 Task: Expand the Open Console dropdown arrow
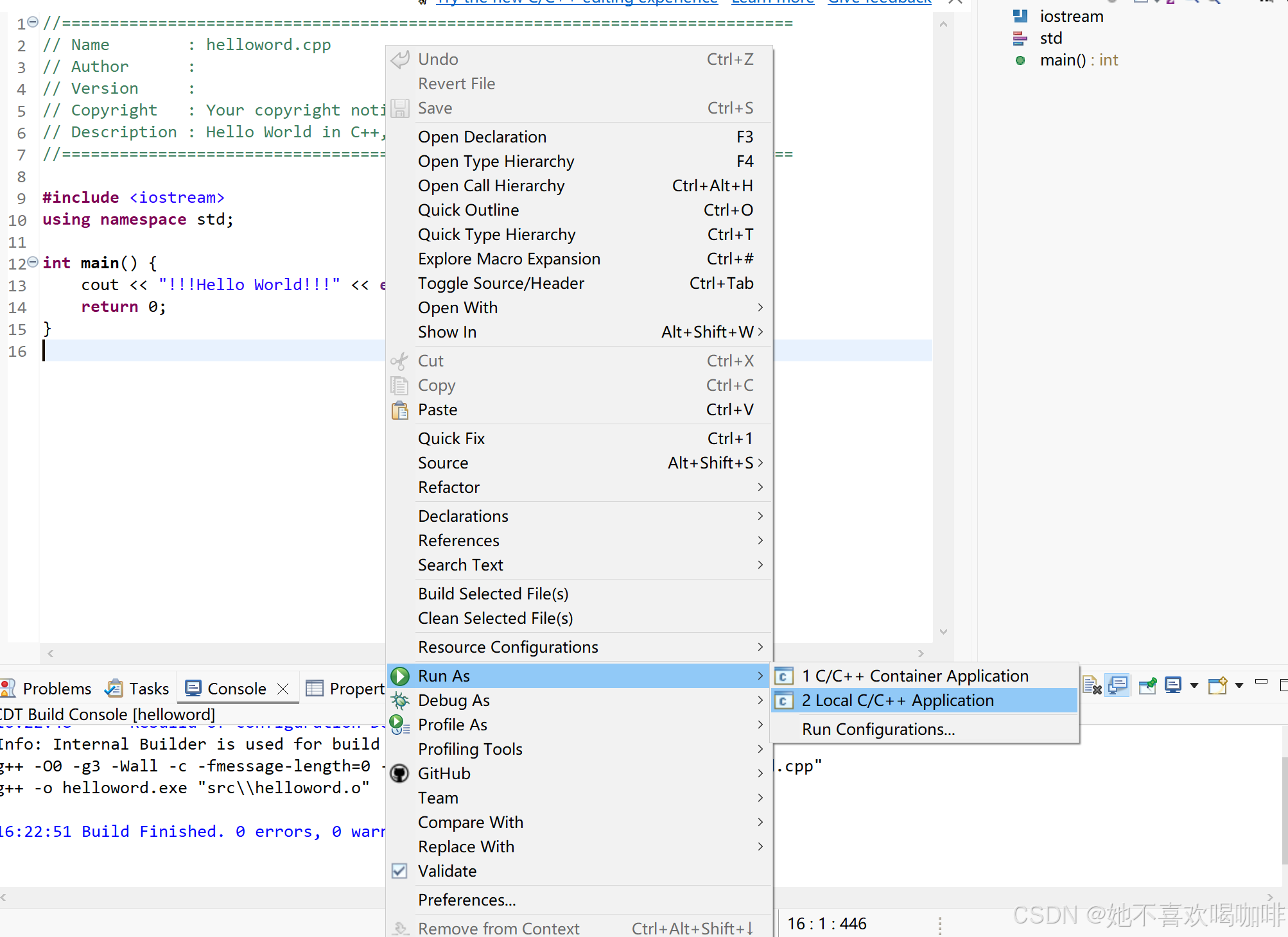click(x=1239, y=686)
